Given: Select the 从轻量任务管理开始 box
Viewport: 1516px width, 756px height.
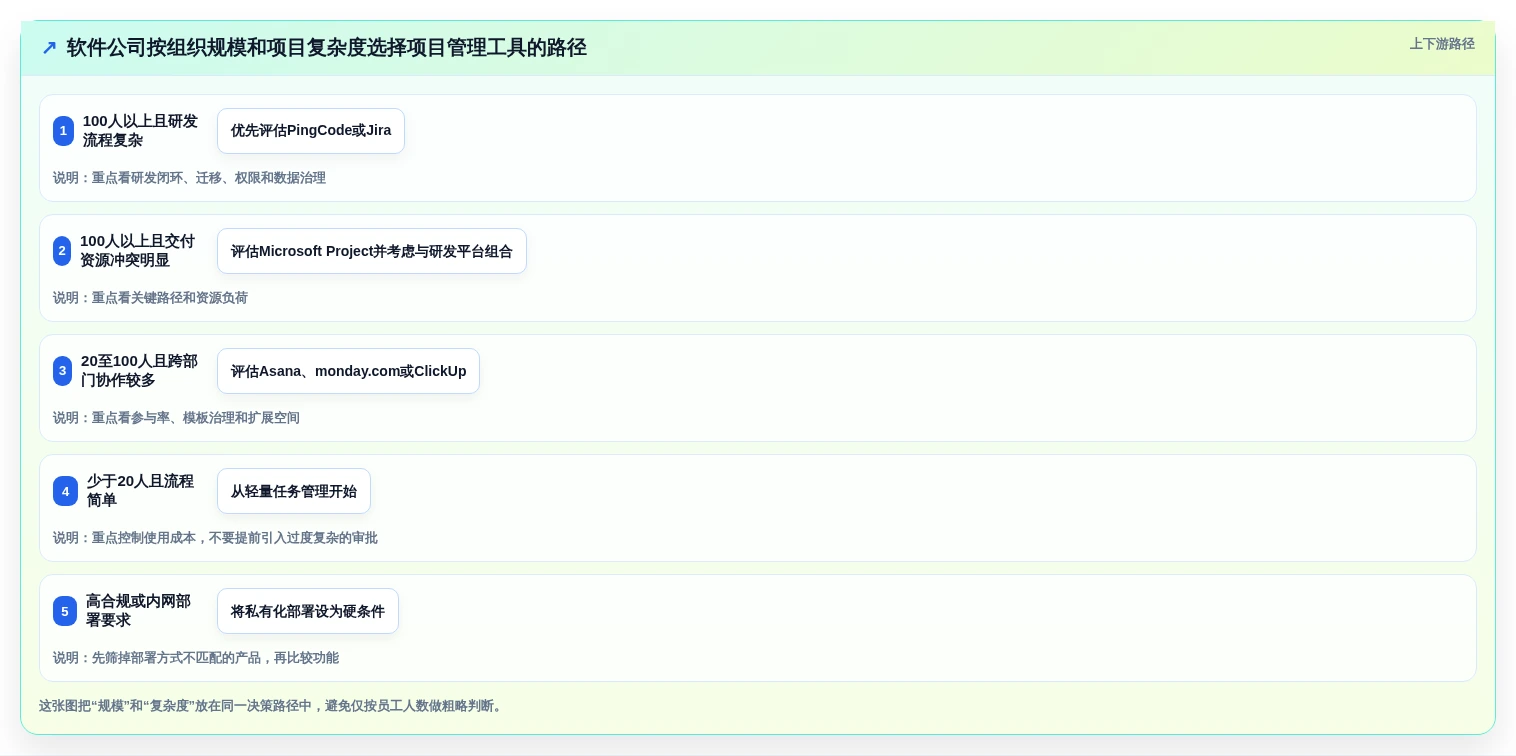Looking at the screenshot, I should click(294, 491).
